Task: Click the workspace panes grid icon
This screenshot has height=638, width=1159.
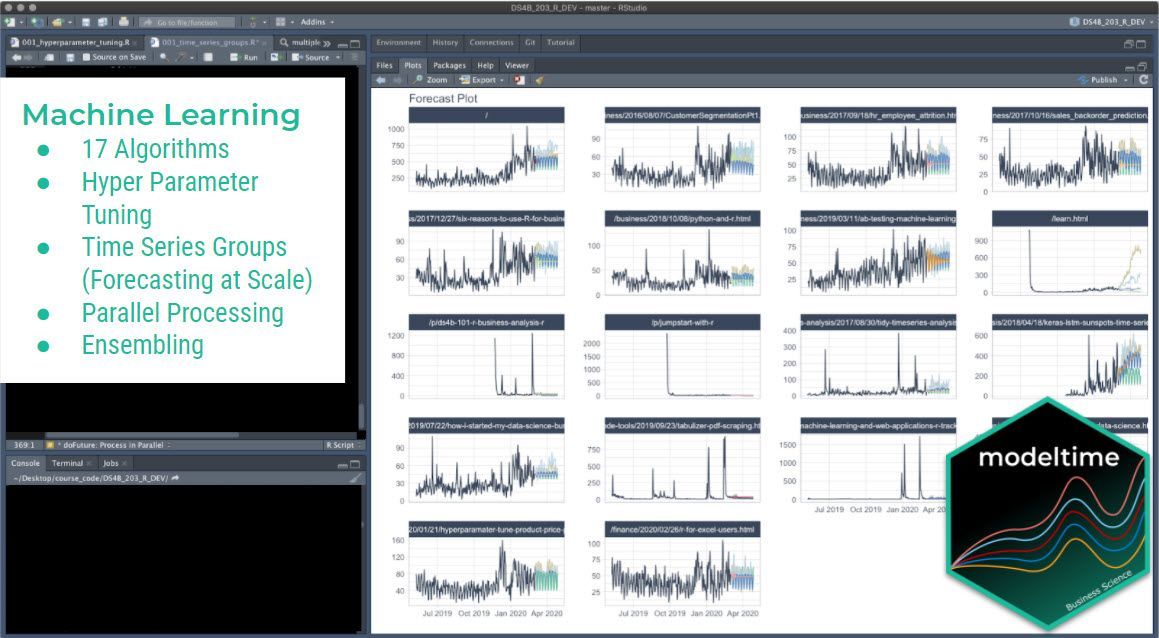Action: point(280,22)
